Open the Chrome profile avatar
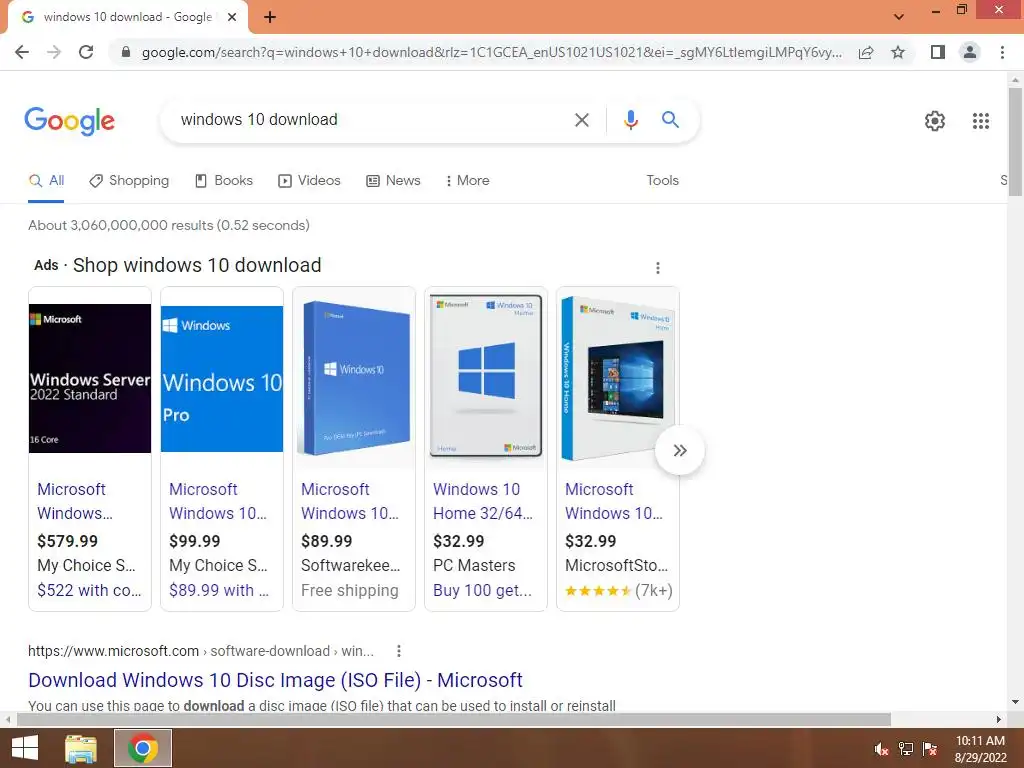This screenshot has height=768, width=1024. tap(970, 52)
